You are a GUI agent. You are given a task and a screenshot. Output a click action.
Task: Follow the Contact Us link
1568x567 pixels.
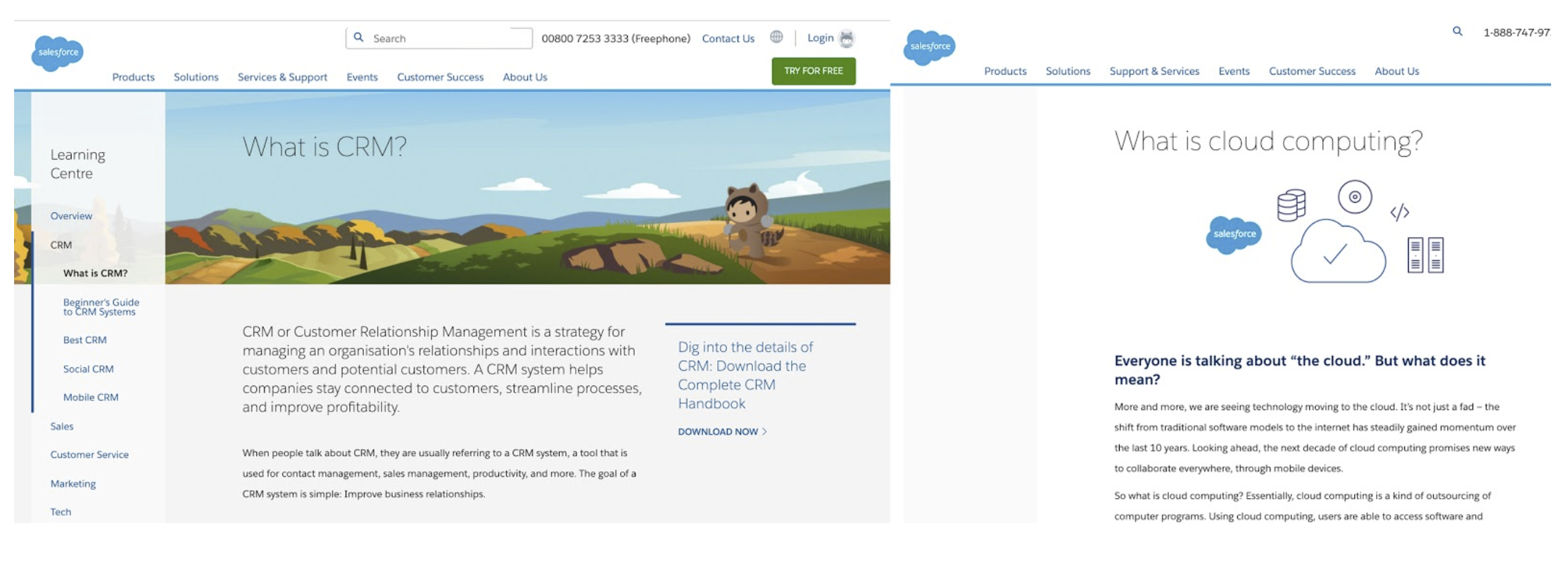click(x=728, y=39)
